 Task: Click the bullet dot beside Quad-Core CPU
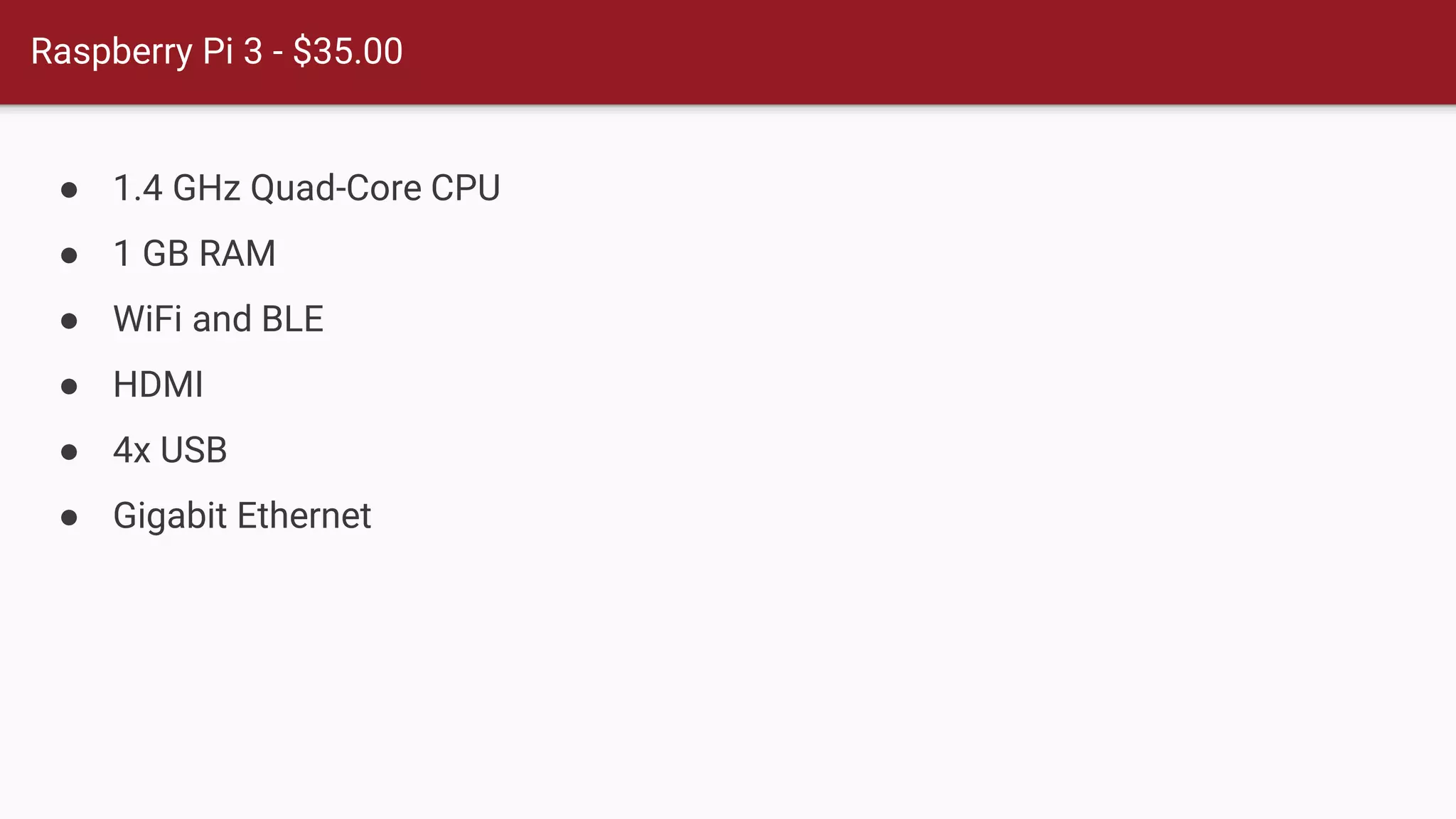pos(69,190)
